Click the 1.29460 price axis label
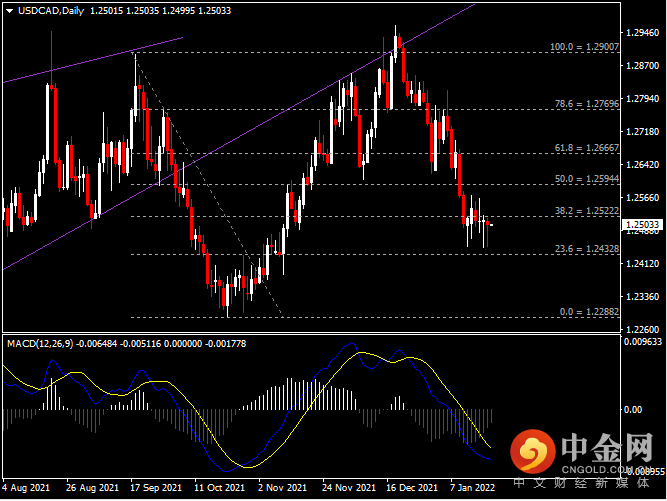Screen dimensions: 667x501 click(x=643, y=33)
